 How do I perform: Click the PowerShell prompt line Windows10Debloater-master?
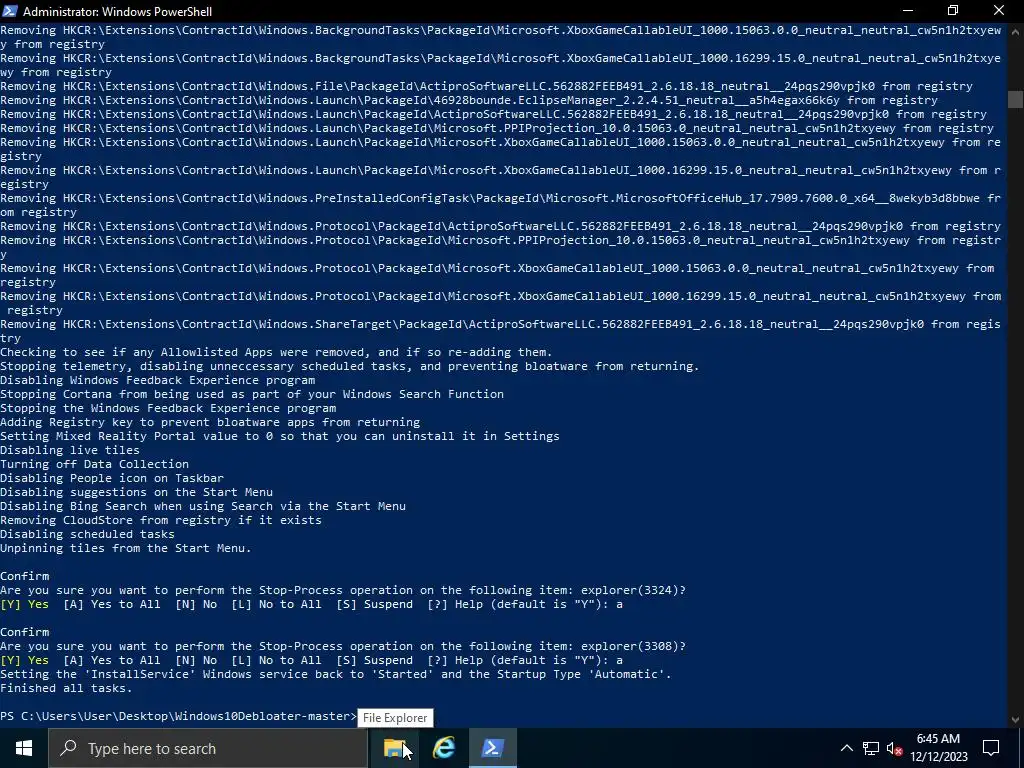tap(178, 716)
